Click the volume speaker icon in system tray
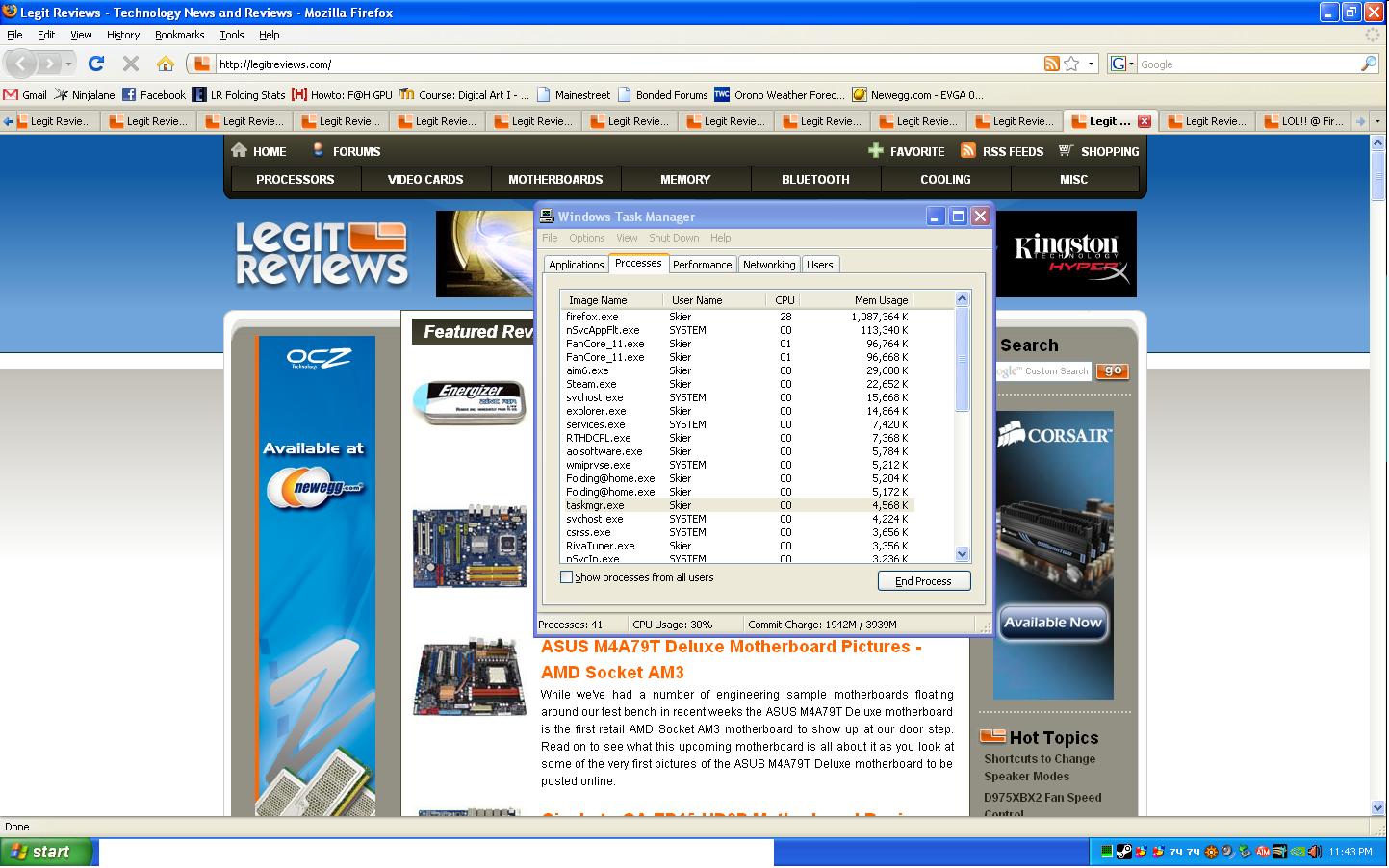This screenshot has width=1389, height=868. click(x=1315, y=852)
